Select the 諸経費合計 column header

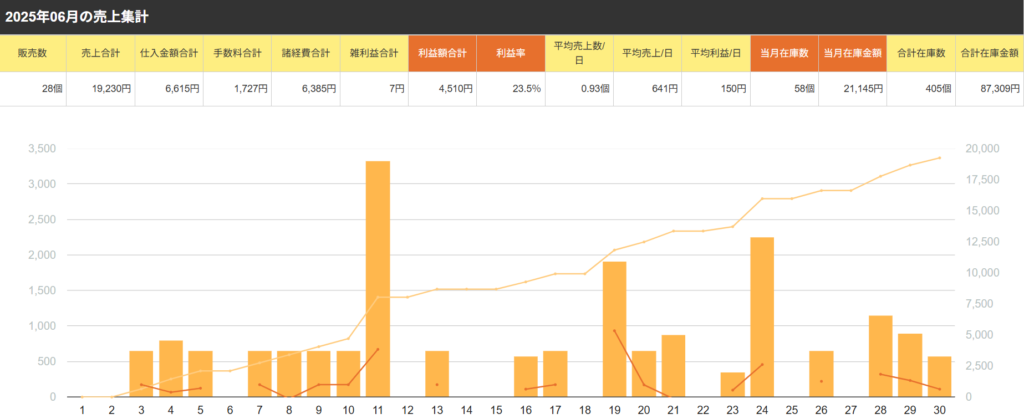point(306,54)
